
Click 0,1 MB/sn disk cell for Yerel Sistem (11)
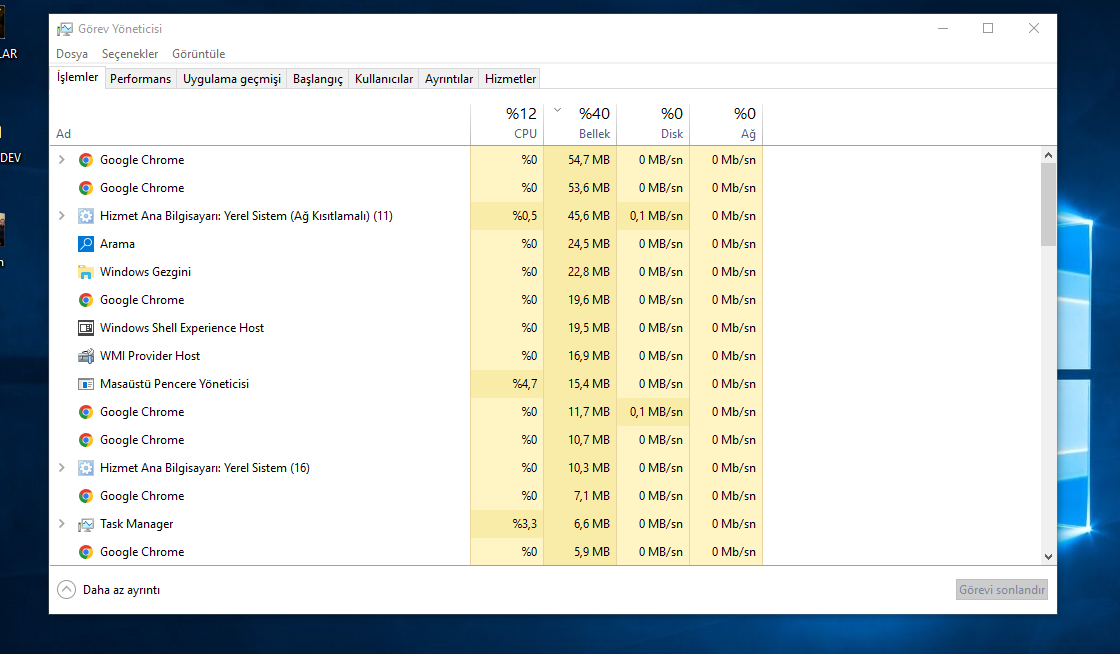point(653,216)
